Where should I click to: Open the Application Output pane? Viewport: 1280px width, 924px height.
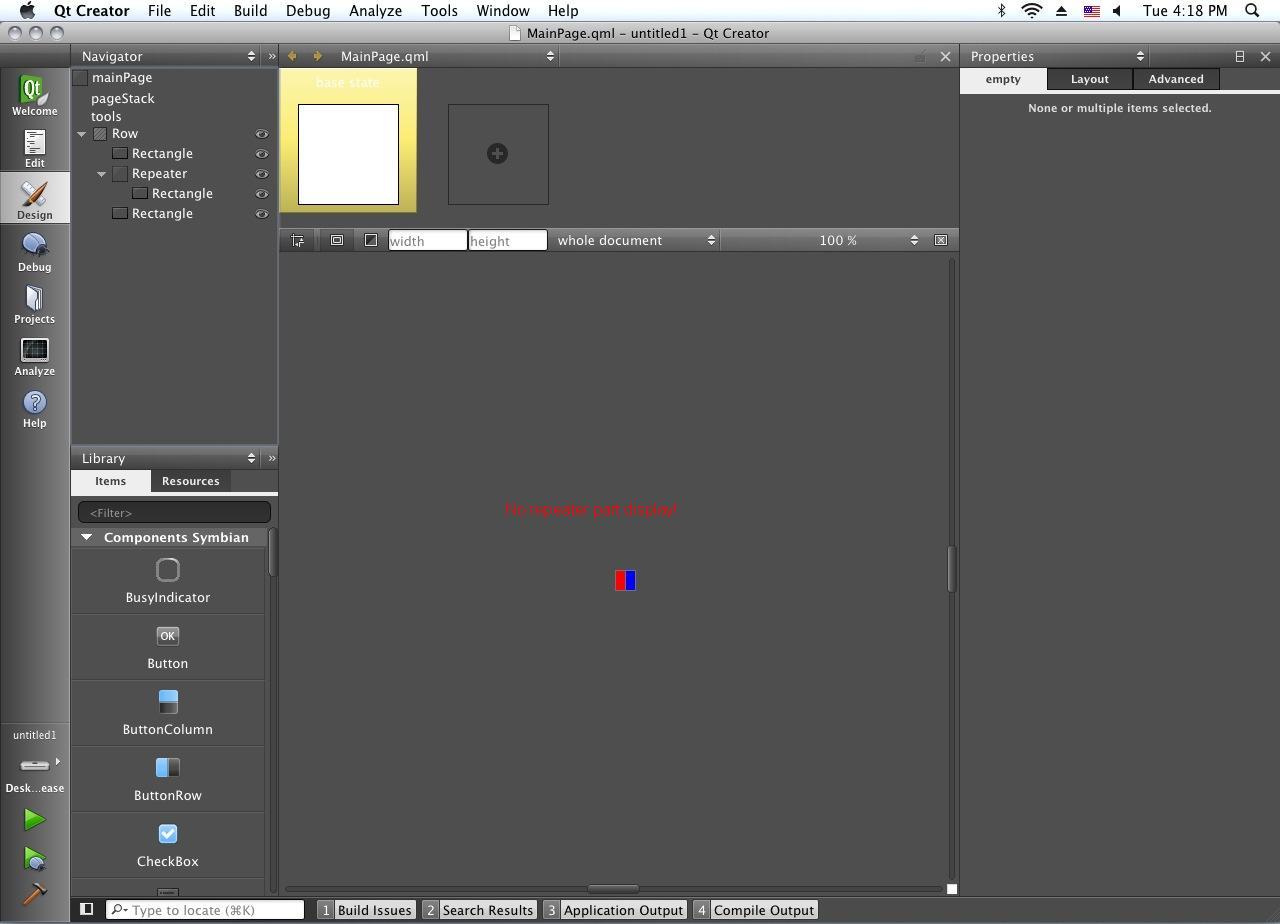pos(614,910)
